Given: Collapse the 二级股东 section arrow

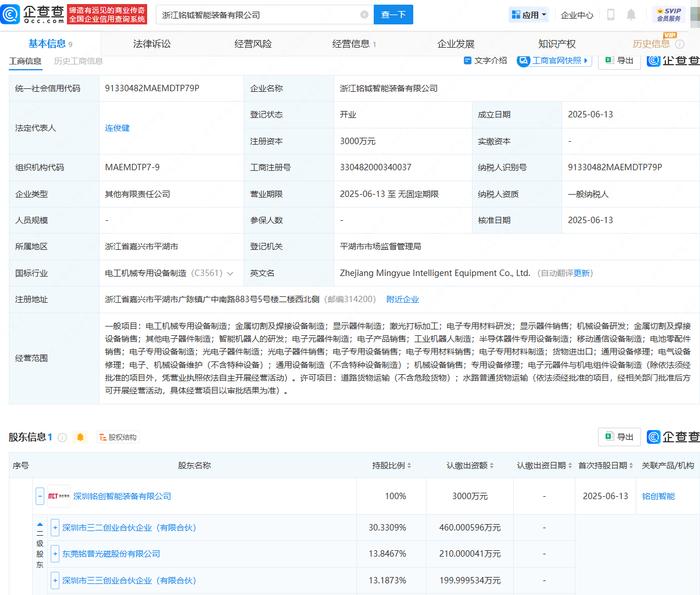Looking at the screenshot, I should coord(40,525).
